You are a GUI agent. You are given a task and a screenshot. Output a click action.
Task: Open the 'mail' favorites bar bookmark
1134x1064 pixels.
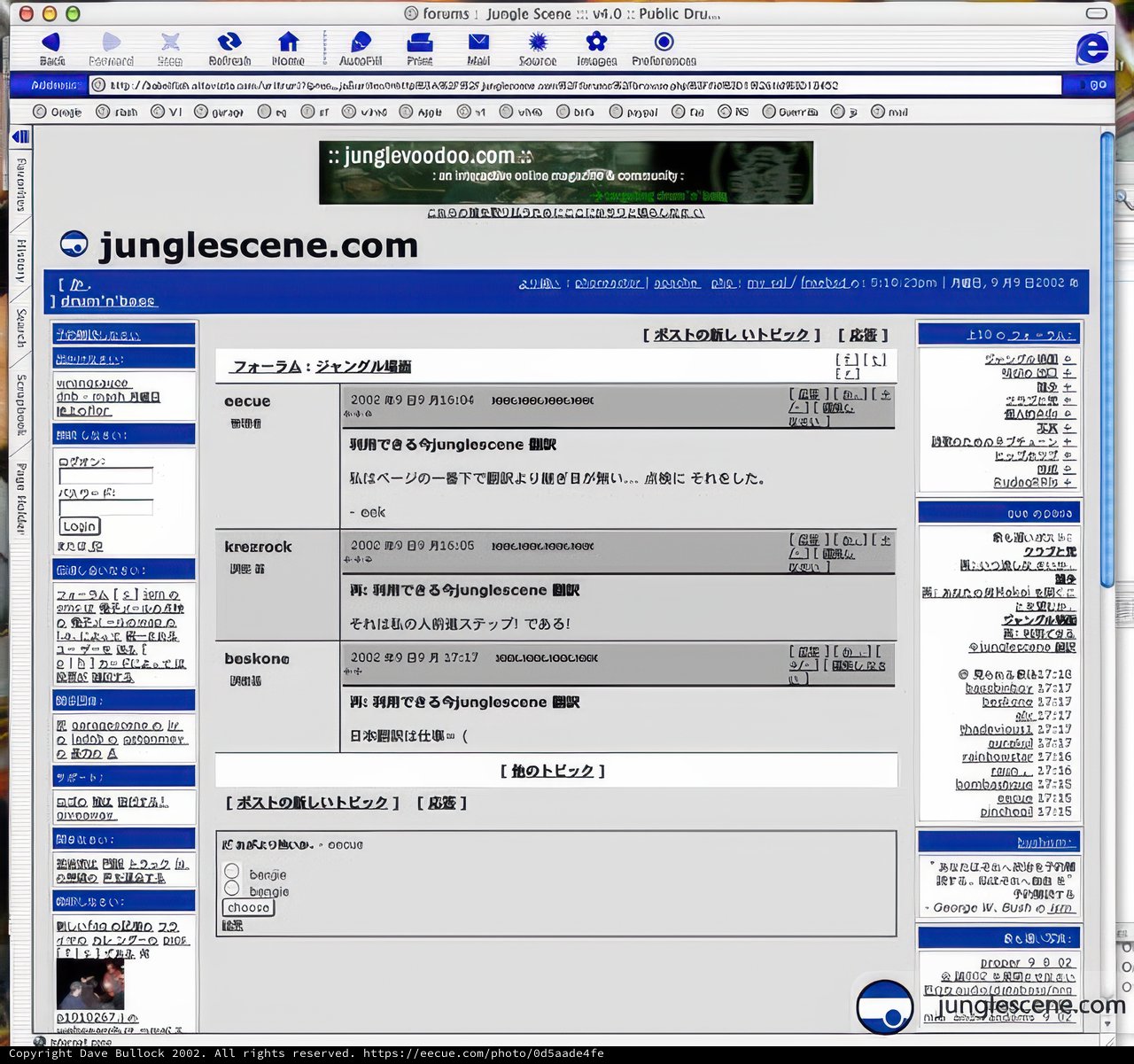click(889, 112)
